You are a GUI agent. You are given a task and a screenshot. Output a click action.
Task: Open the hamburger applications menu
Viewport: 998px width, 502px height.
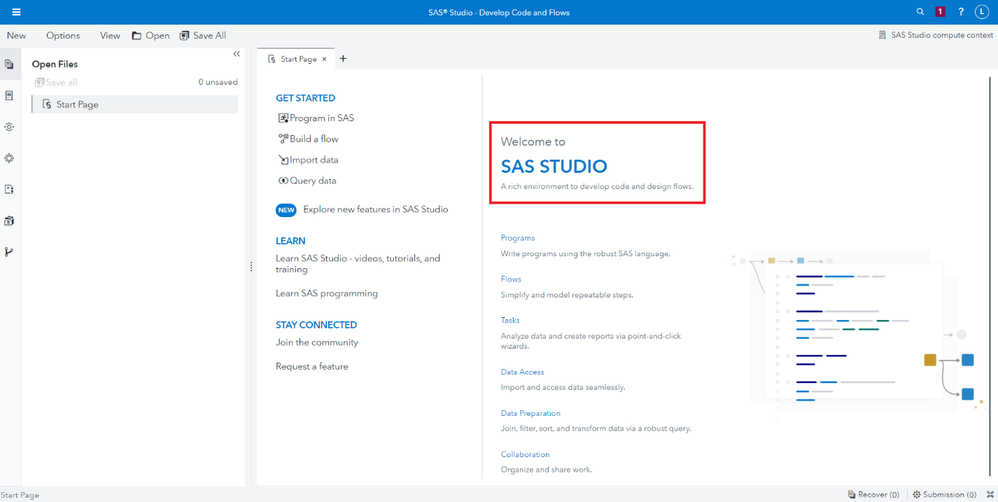pos(16,12)
